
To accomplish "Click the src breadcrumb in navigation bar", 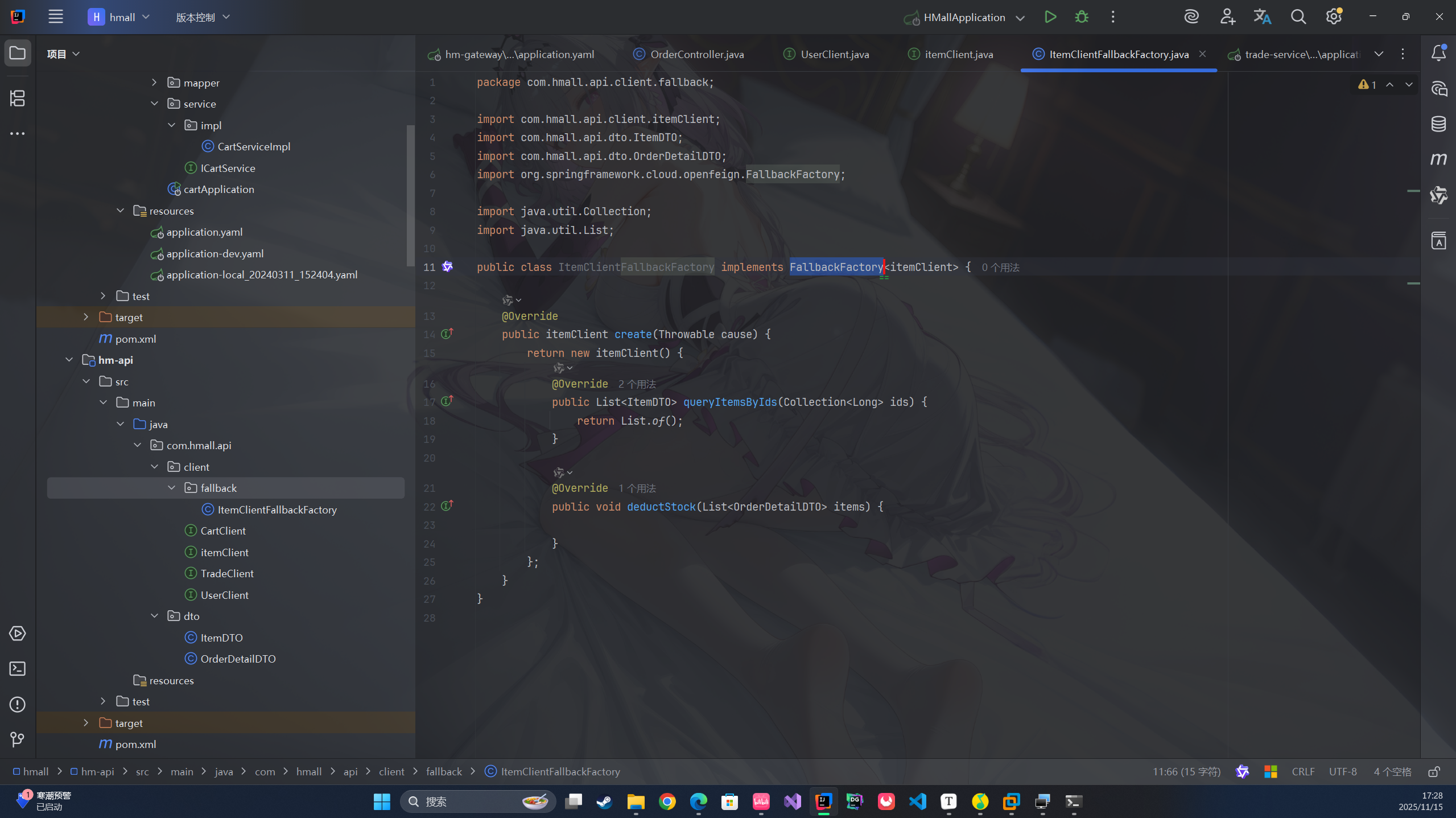I will (x=142, y=771).
